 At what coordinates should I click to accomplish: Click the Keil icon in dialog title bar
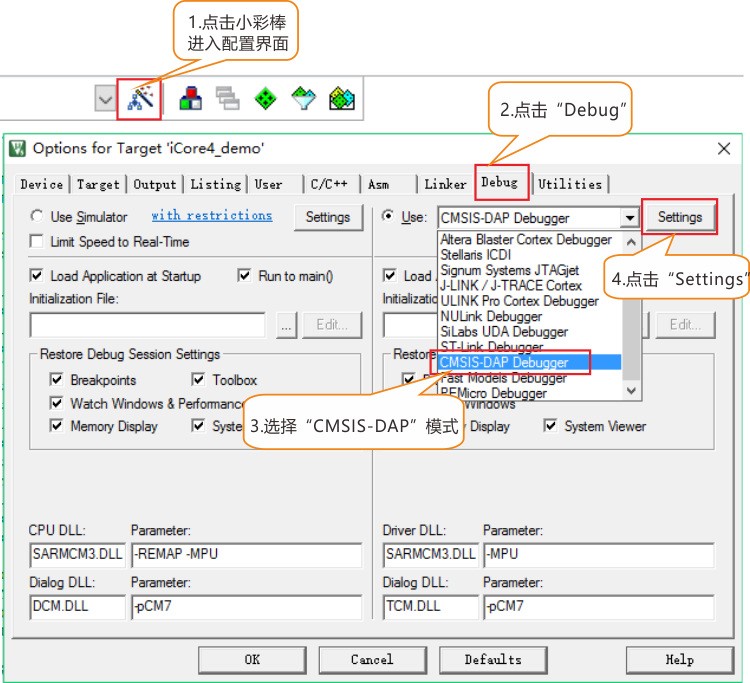pyautogui.click(x=18, y=148)
